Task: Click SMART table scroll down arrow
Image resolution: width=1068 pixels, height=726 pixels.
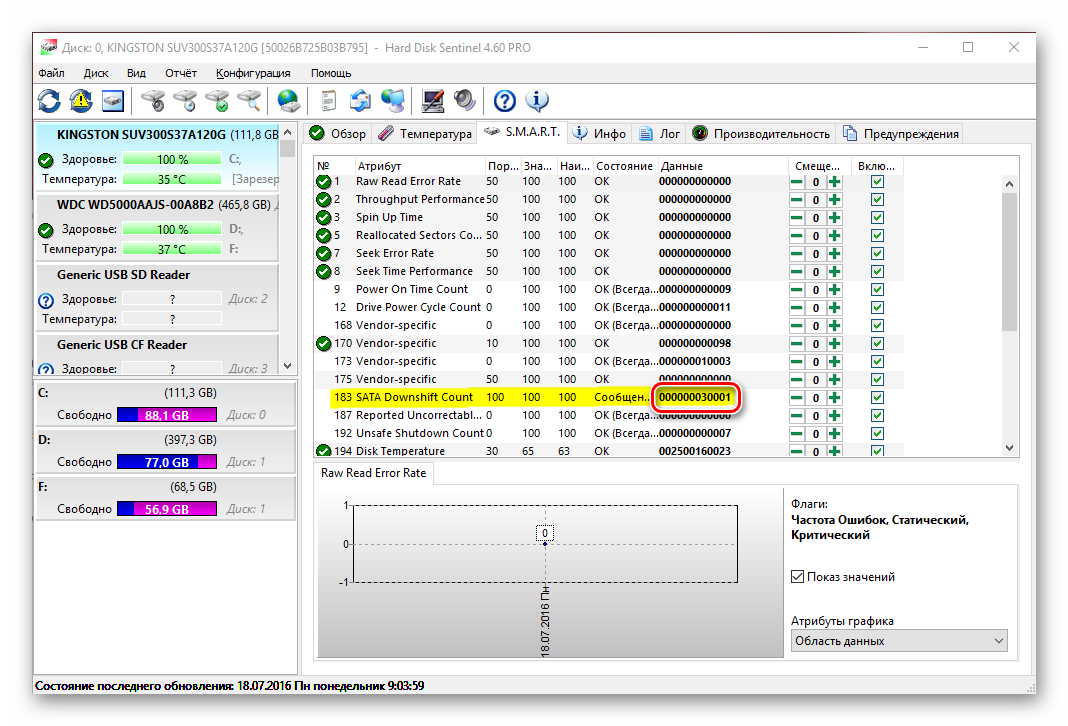Action: coord(1009,448)
